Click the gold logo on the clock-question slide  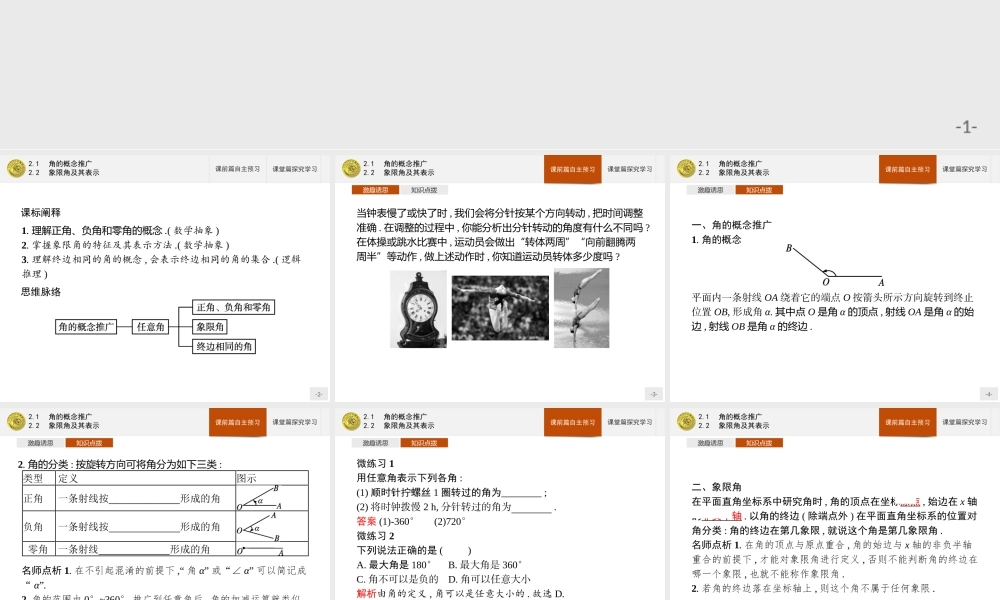coord(351,168)
